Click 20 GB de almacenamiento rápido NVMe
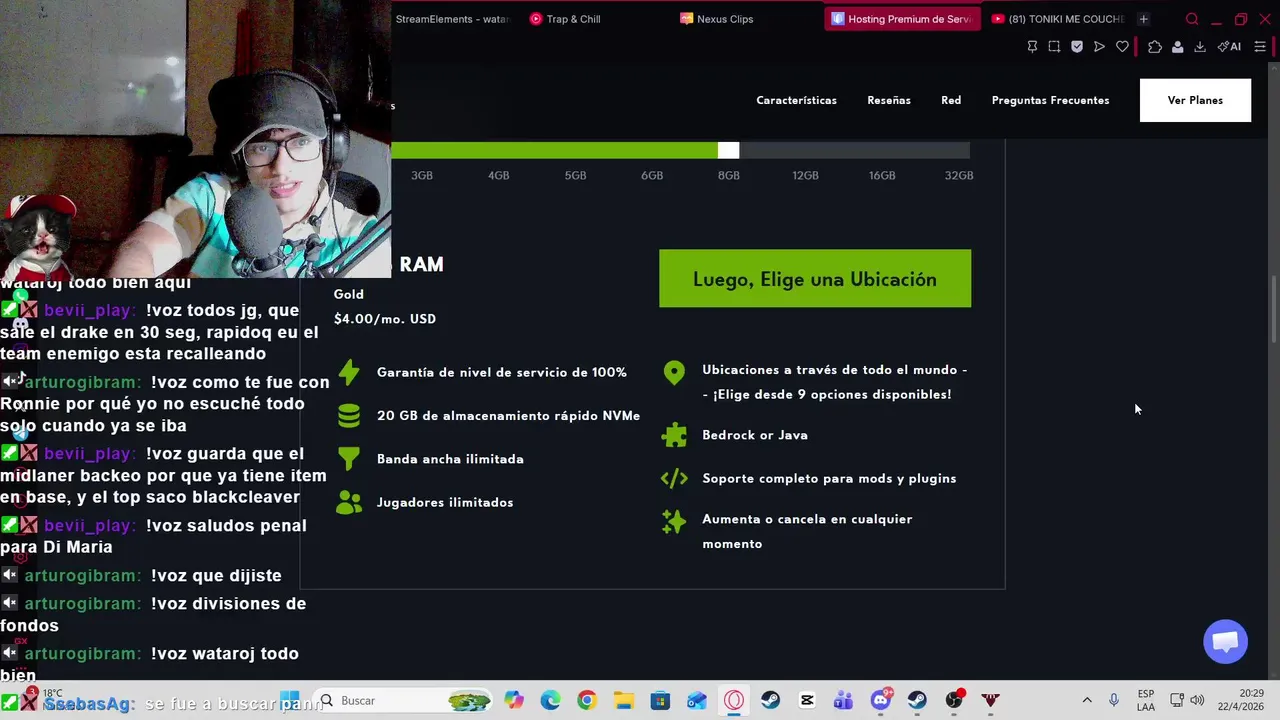This screenshot has height=720, width=1280. (x=508, y=416)
